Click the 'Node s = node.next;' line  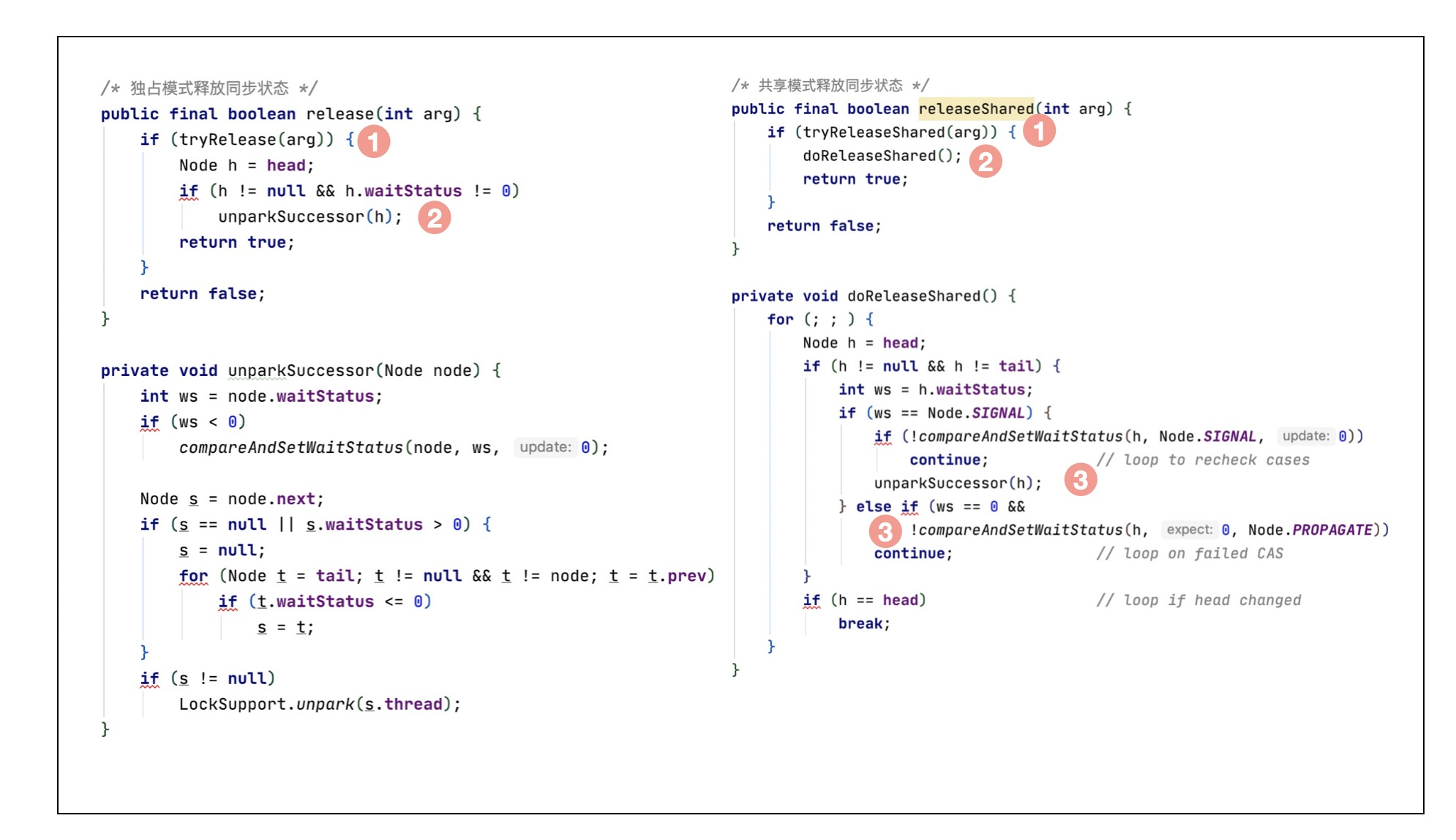click(x=231, y=499)
